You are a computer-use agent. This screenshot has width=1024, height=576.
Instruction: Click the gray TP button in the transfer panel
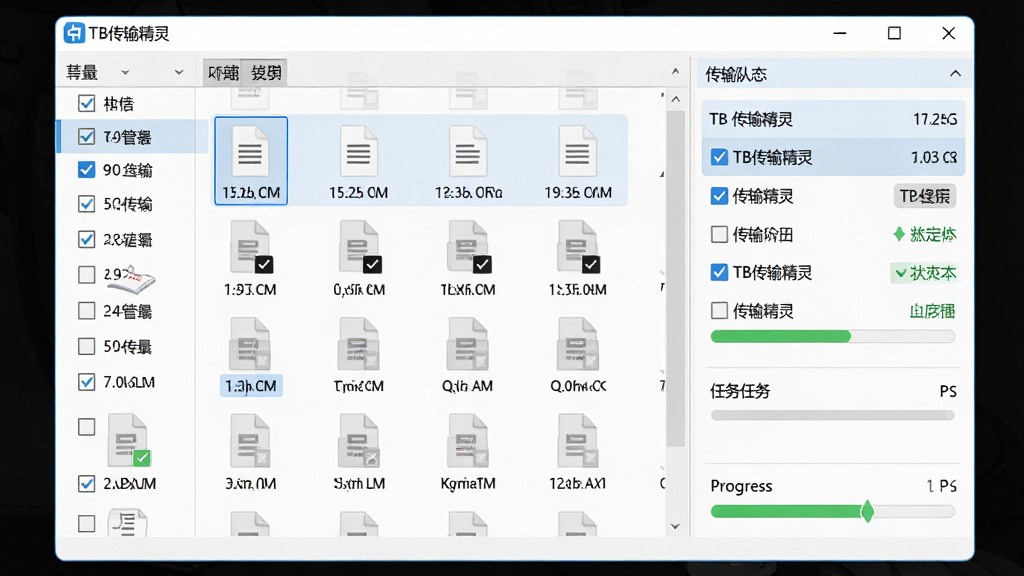coord(925,196)
